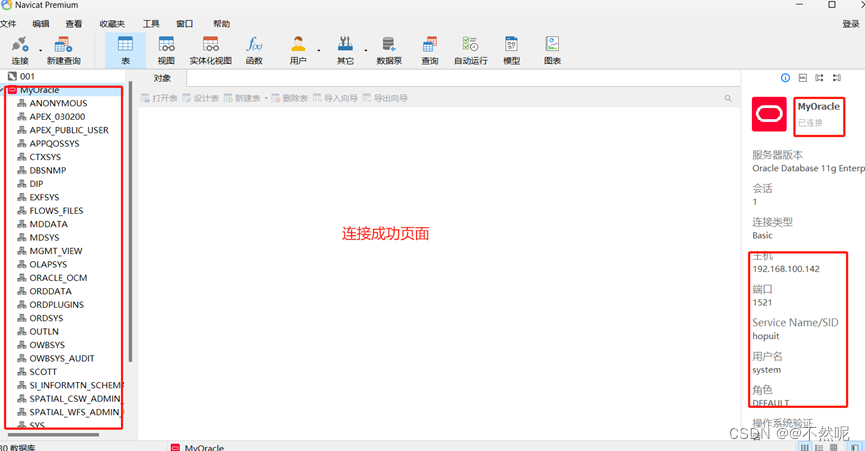865x451 pixels.
Task: Click the 实体化视图 (Materialized View) icon
Action: (x=210, y=50)
